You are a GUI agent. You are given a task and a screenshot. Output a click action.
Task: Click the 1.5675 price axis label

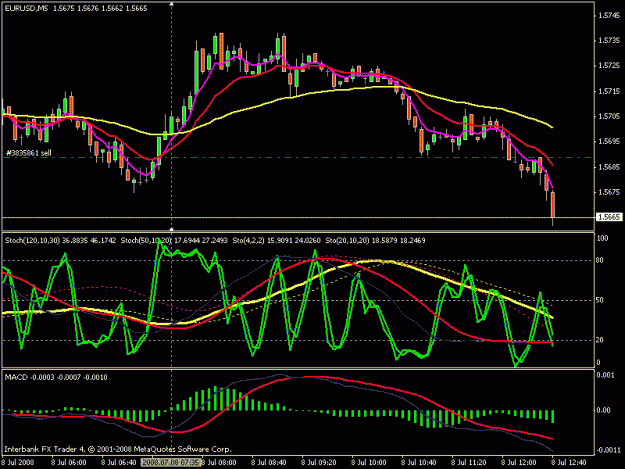pos(609,192)
